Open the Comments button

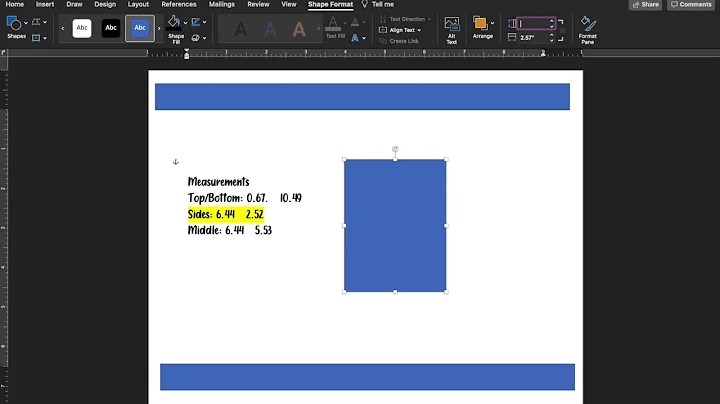[691, 5]
